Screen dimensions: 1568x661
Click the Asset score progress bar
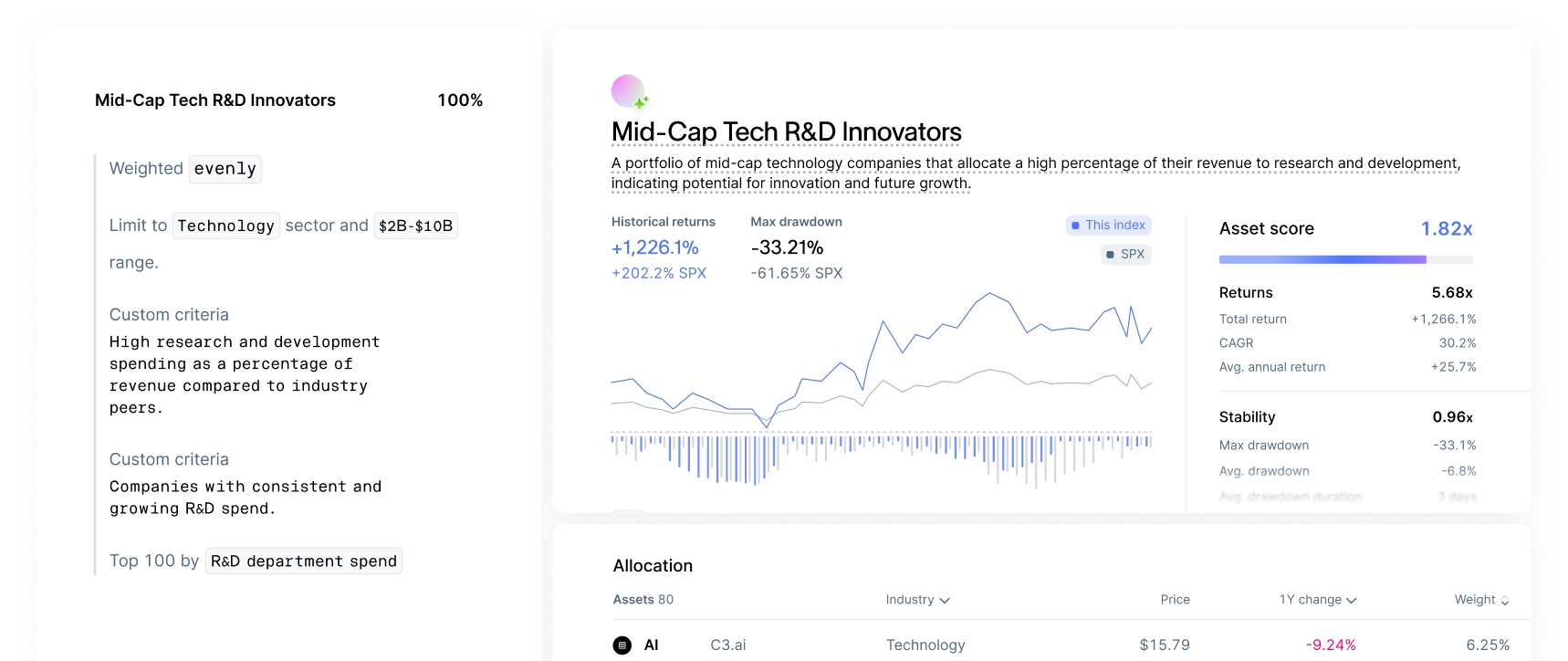1345,260
